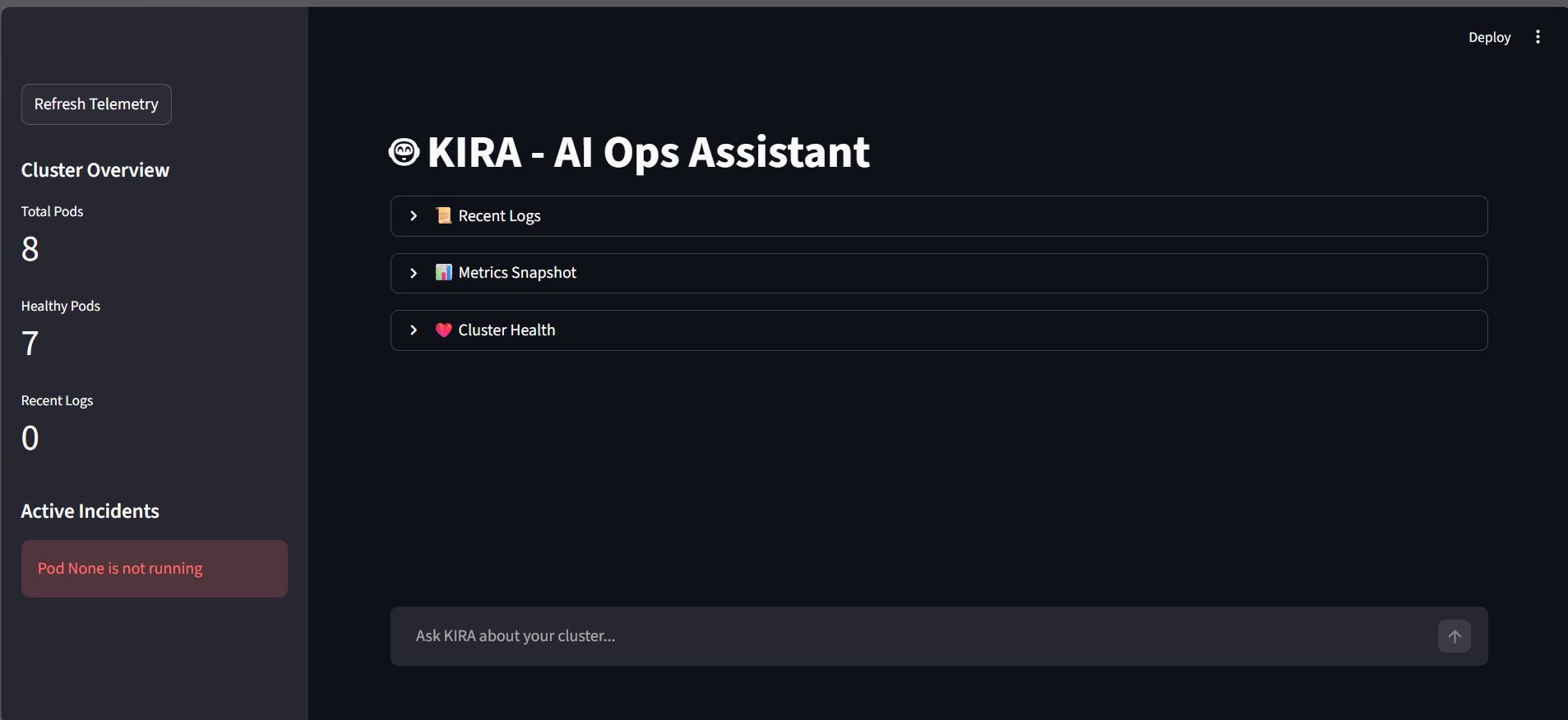Click the Cluster Overview heading
The height and width of the screenshot is (720, 1568).
(95, 170)
